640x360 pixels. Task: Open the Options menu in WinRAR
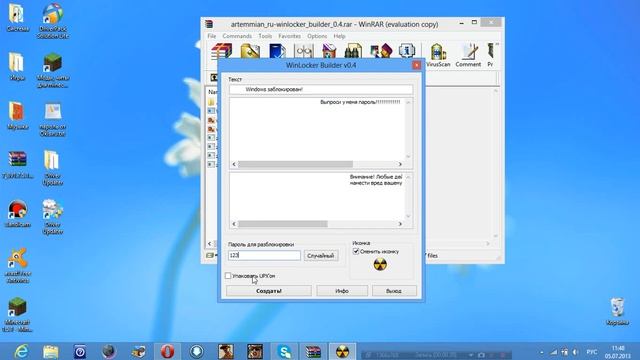[317, 36]
